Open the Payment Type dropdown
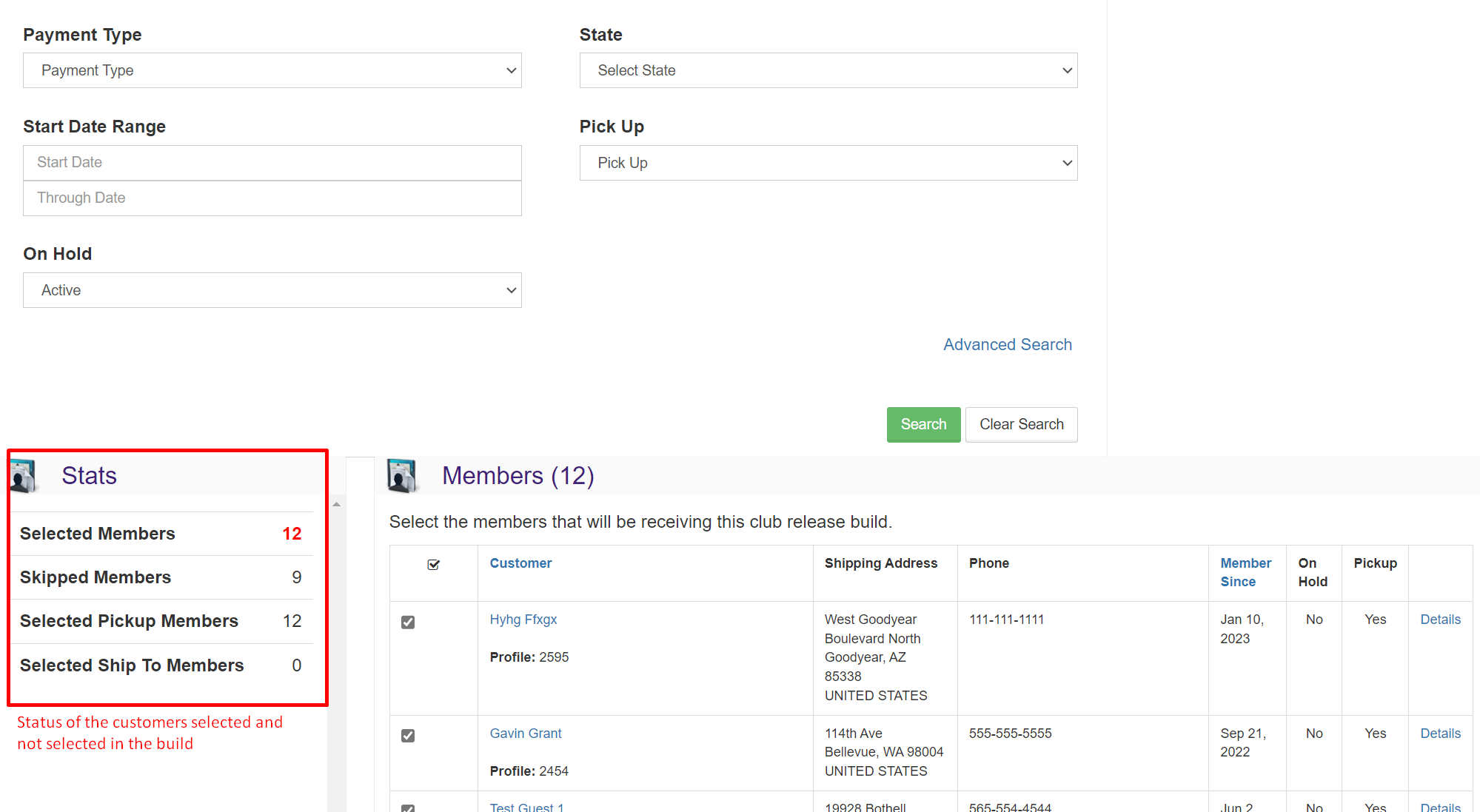The height and width of the screenshot is (812, 1480). [272, 70]
